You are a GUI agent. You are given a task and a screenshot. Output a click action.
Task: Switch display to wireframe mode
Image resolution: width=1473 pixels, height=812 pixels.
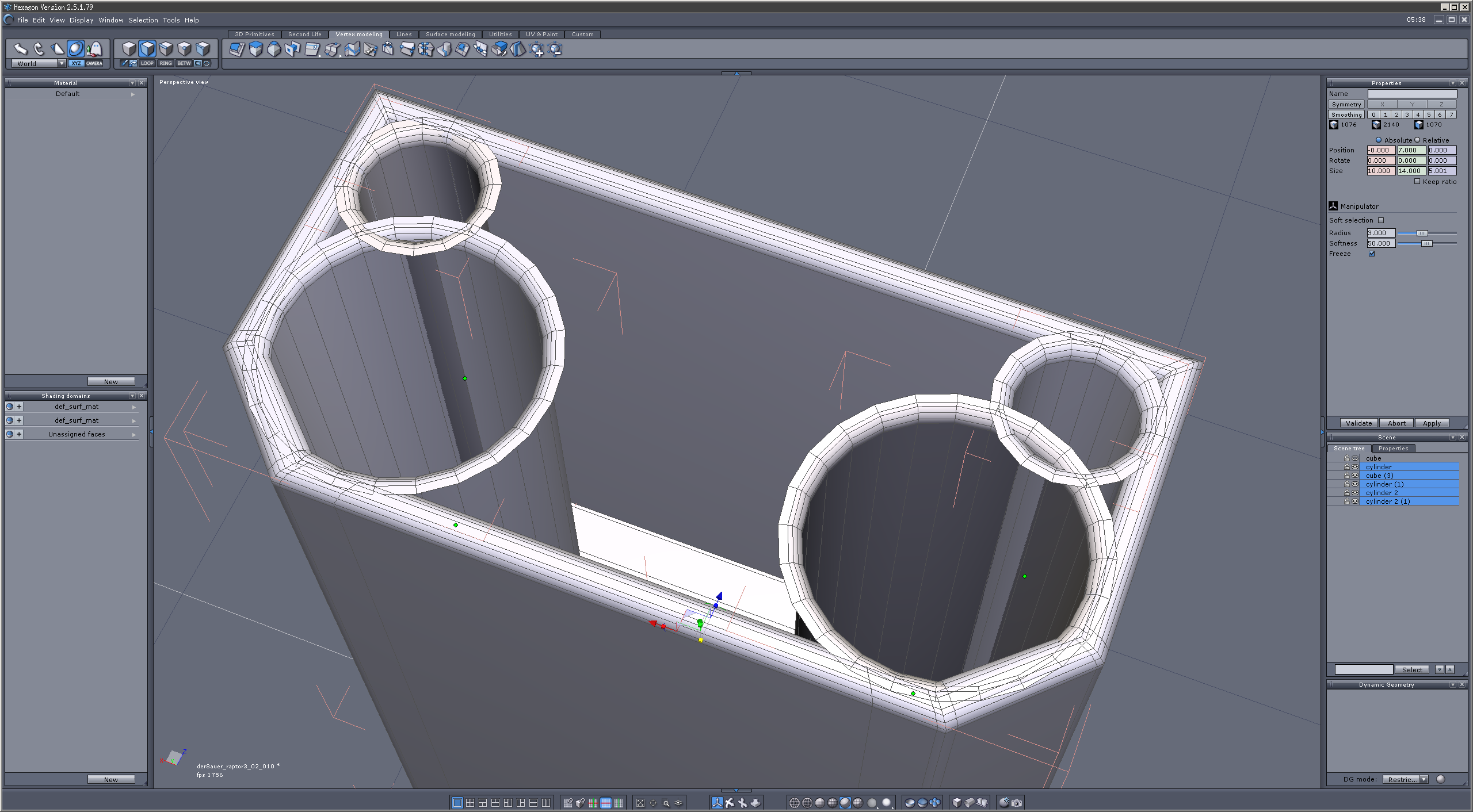(x=795, y=803)
